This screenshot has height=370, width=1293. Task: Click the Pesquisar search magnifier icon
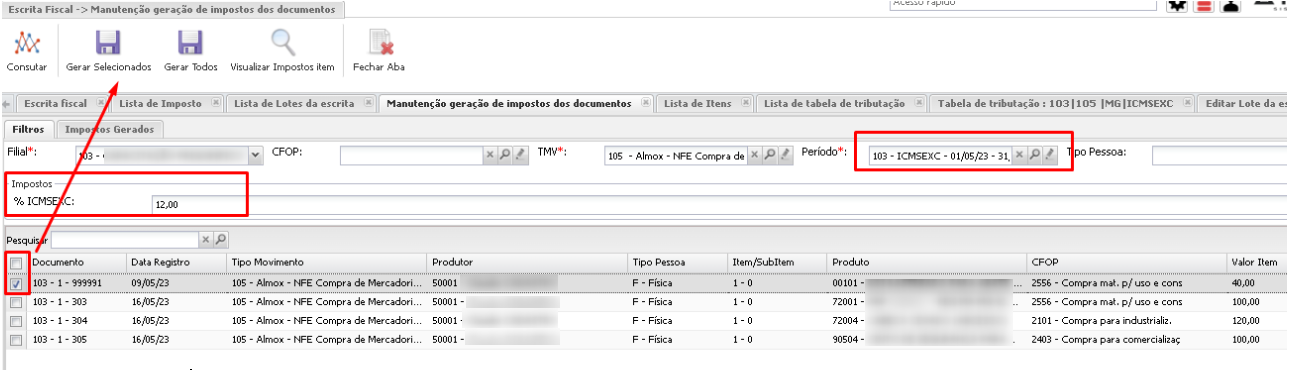click(x=220, y=240)
